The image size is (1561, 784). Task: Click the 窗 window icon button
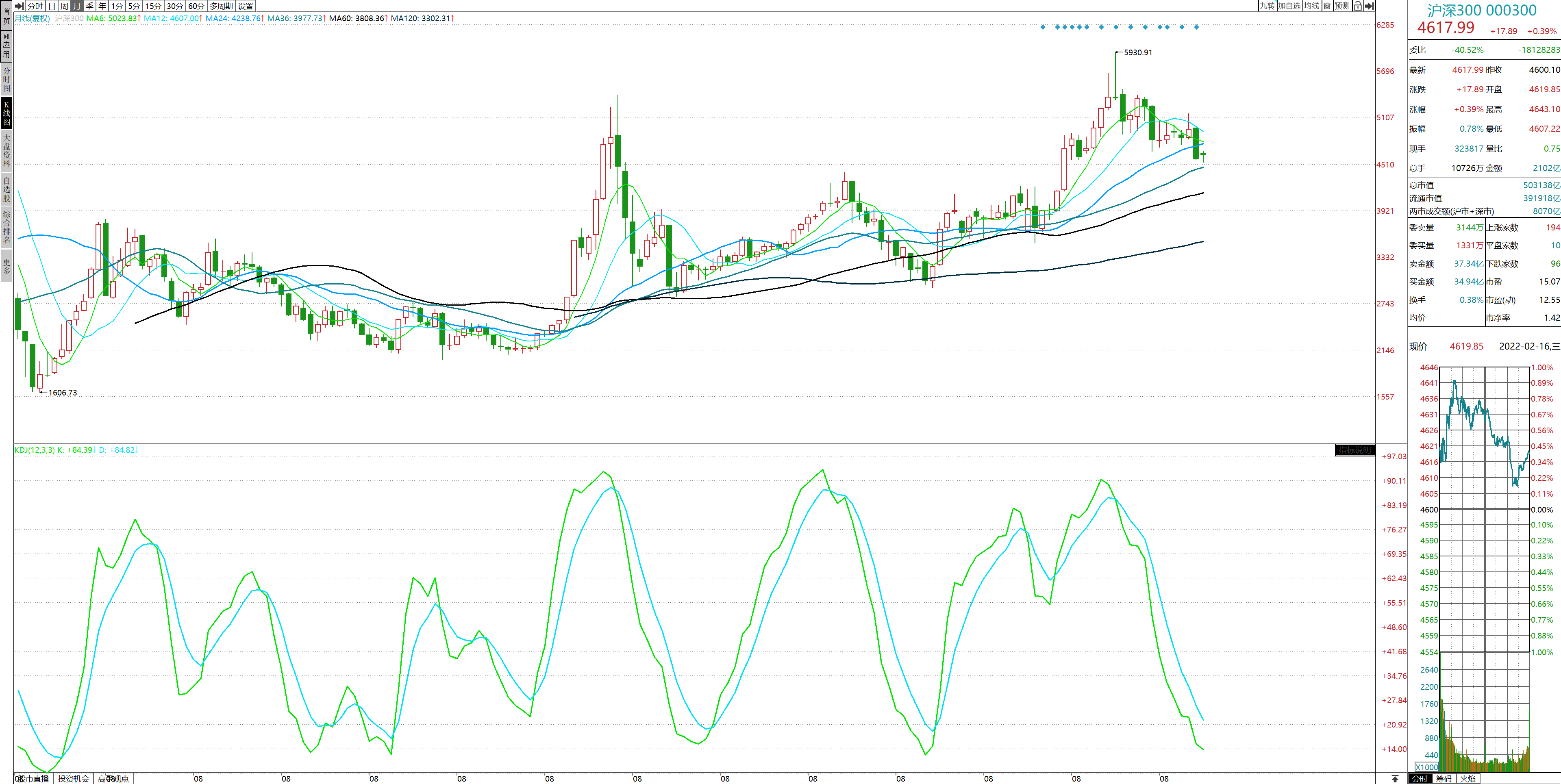pos(1327,6)
